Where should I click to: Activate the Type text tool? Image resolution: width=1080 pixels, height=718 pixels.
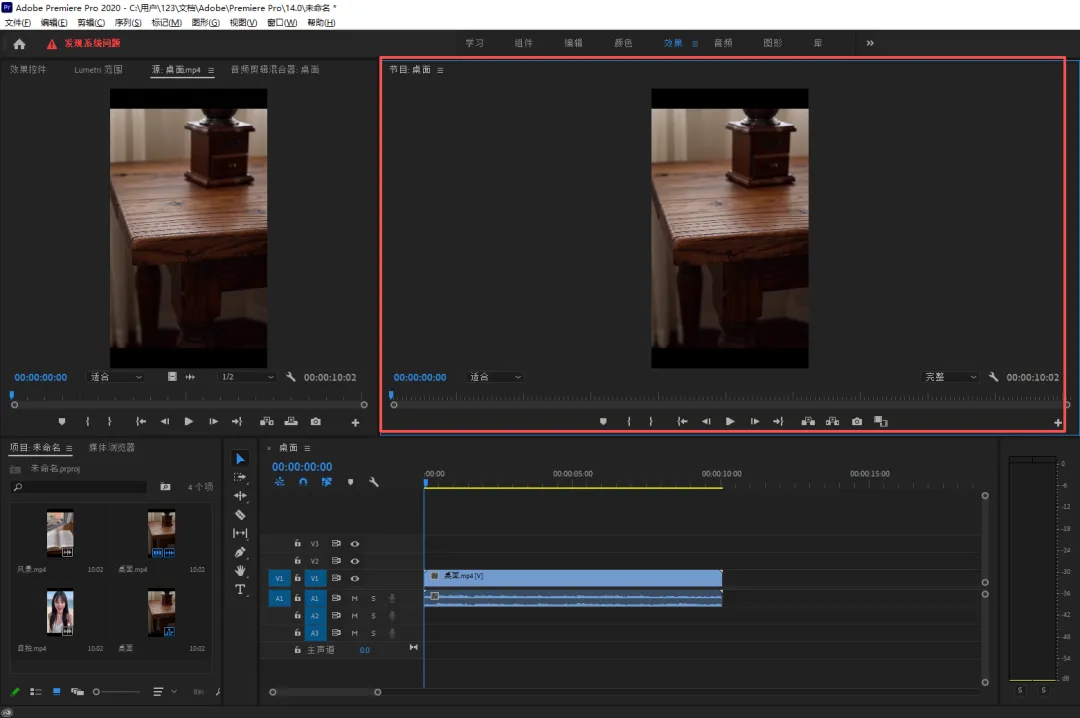click(240, 590)
